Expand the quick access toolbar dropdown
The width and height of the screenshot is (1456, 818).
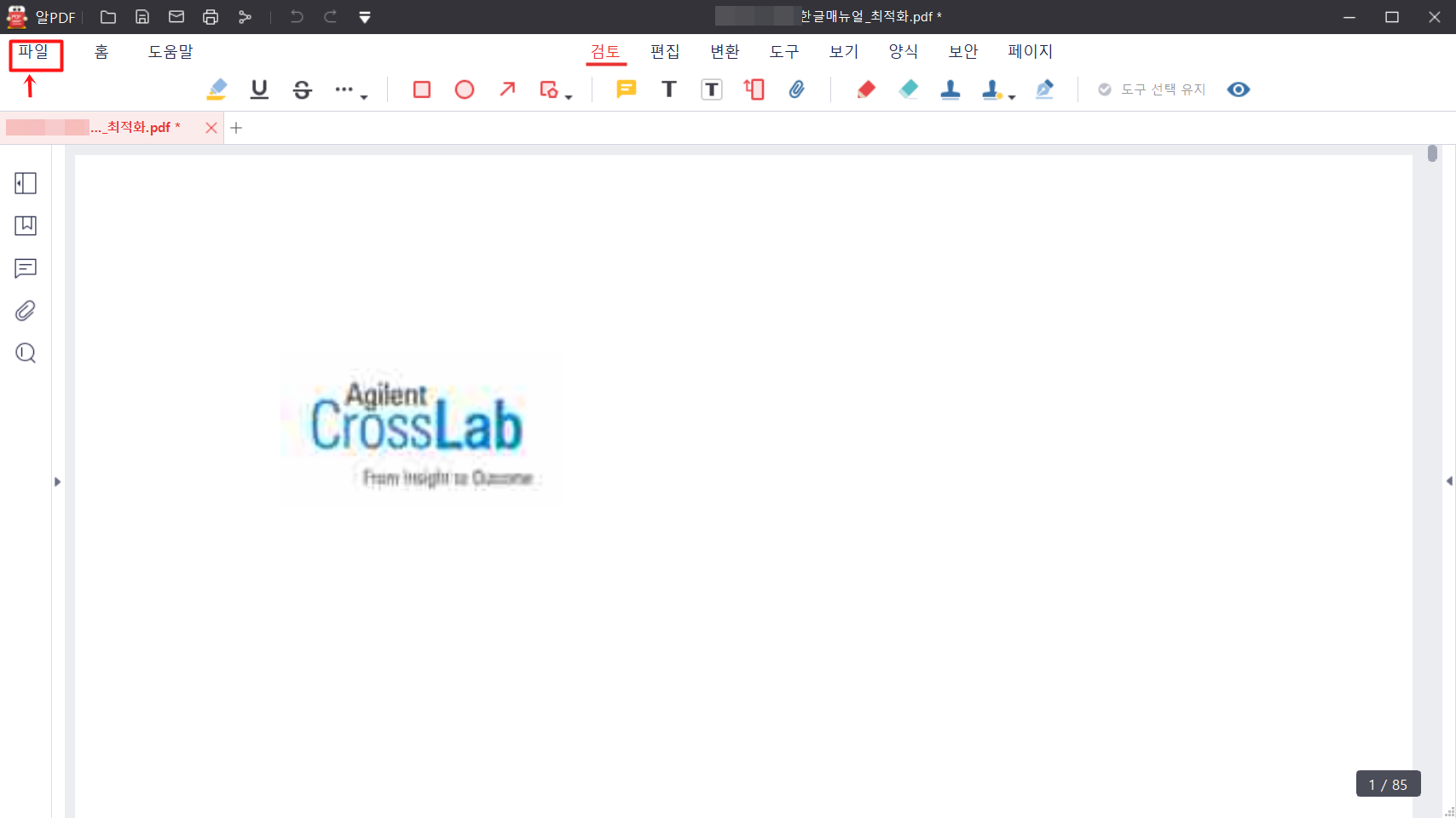(x=365, y=17)
